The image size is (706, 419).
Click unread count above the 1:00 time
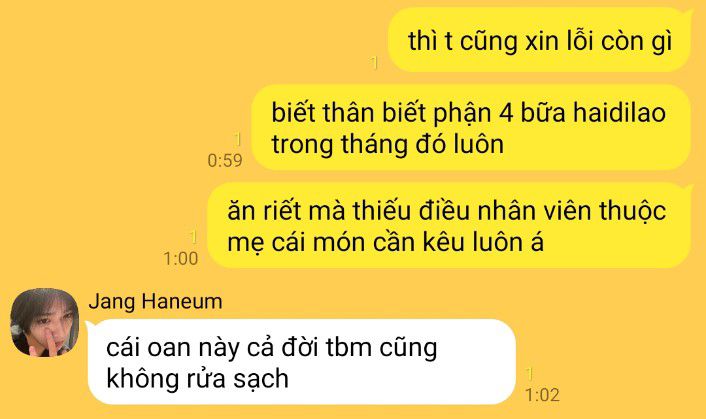click(194, 237)
